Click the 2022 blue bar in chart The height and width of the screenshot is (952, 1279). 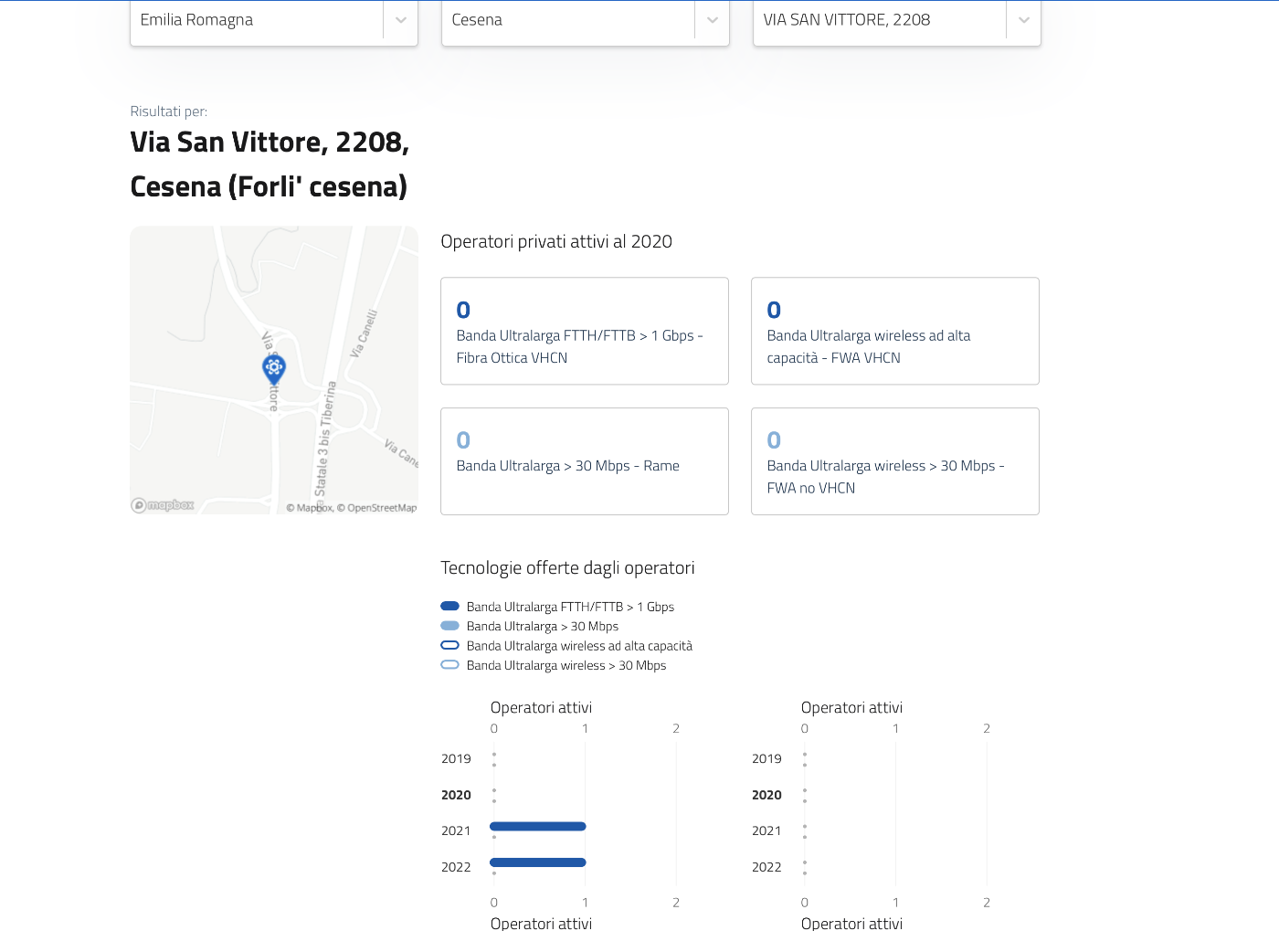click(538, 862)
